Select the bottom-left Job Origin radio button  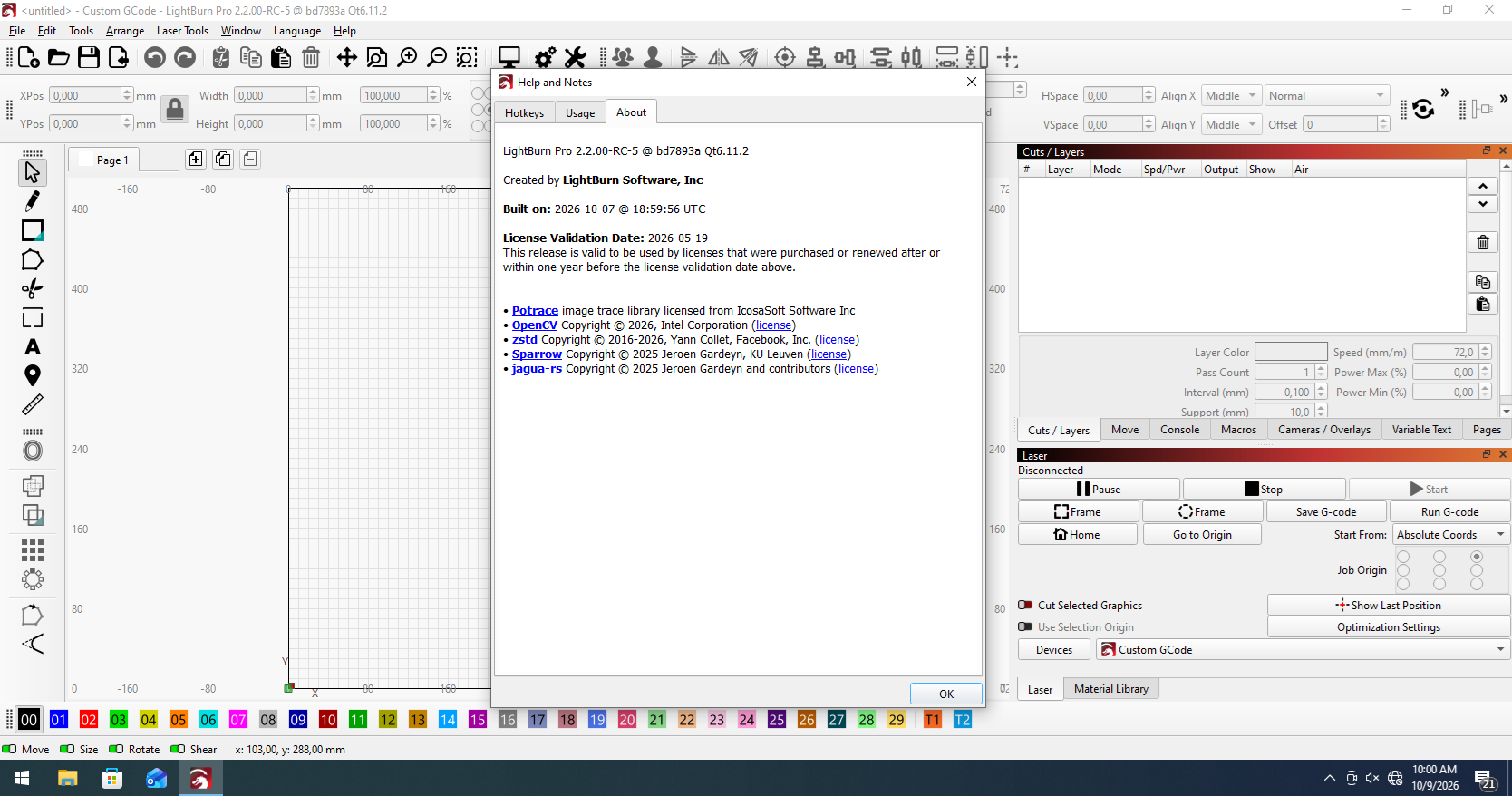[x=1403, y=584]
